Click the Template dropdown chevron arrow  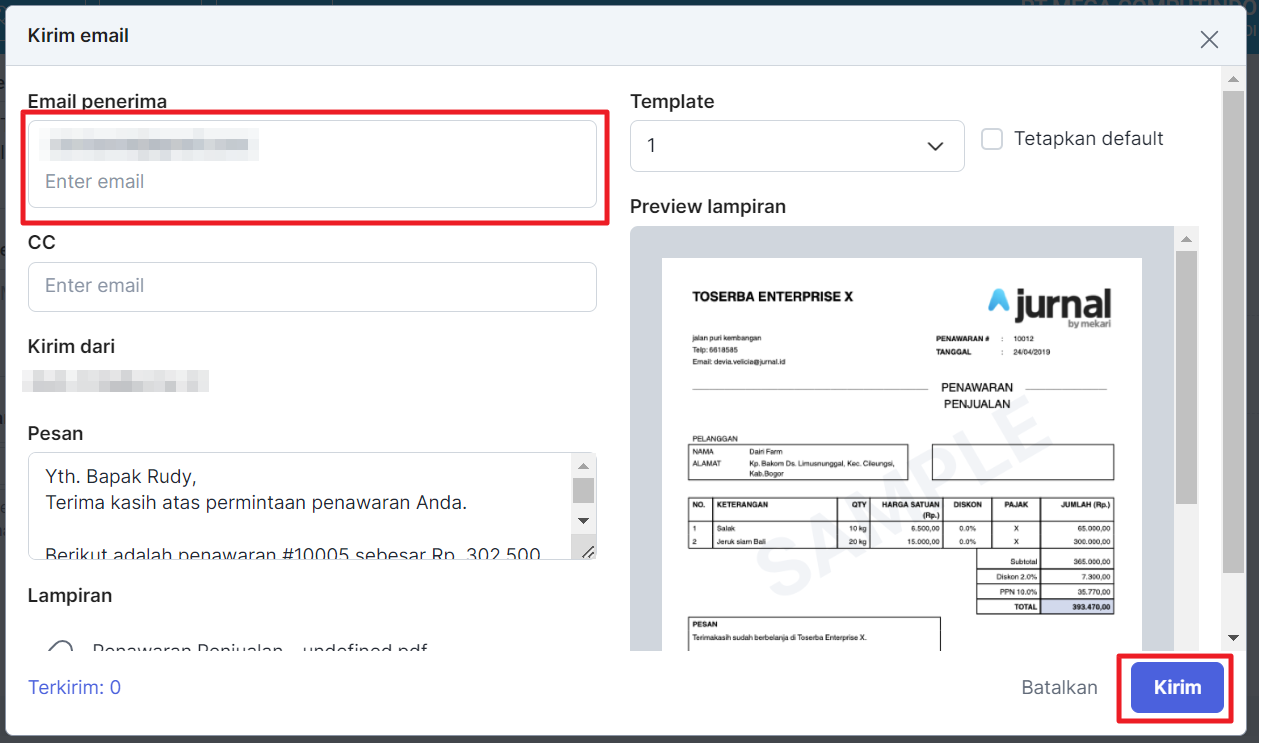tap(935, 147)
